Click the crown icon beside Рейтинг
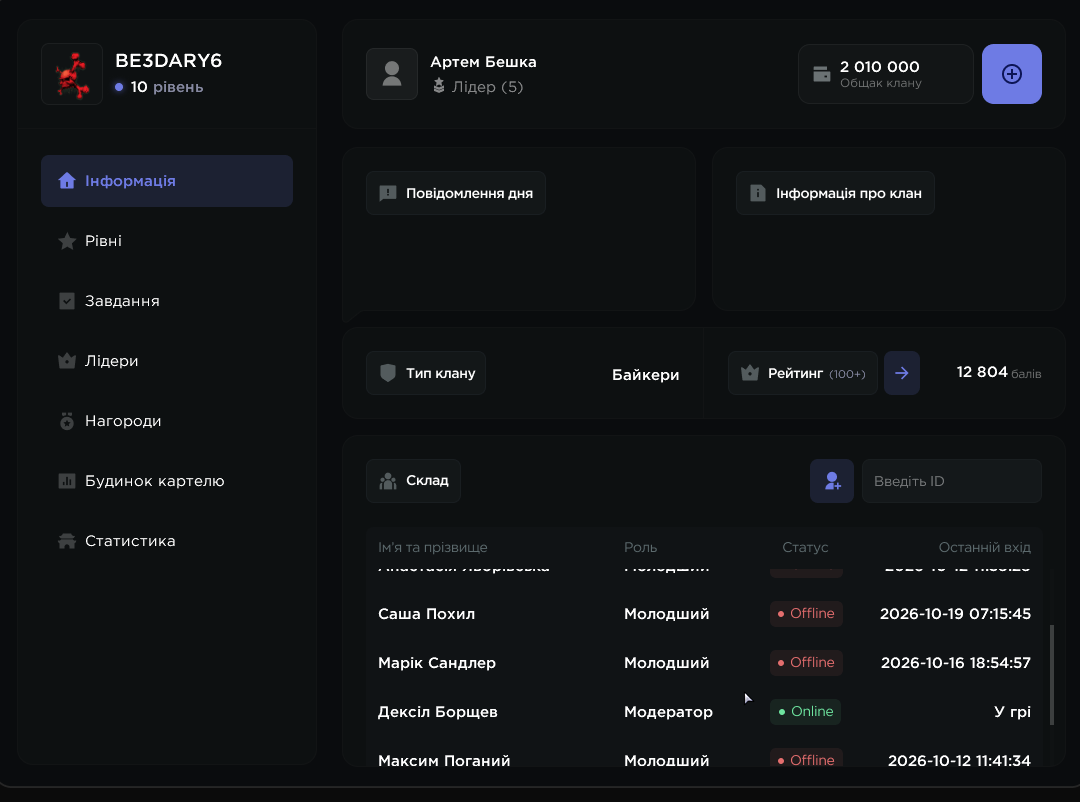1080x802 pixels. 749,373
